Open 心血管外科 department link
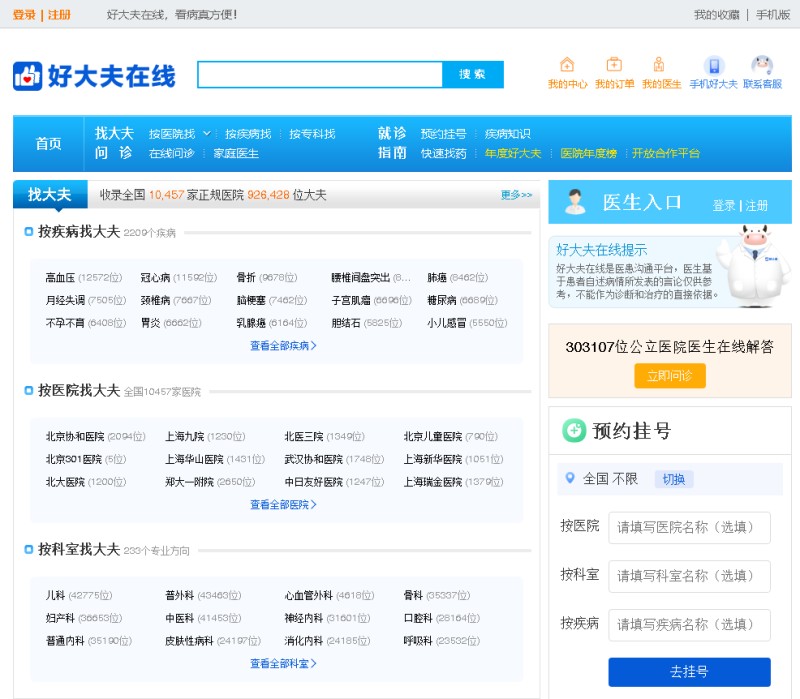Screen dimensions: 800x699 tap(309, 595)
